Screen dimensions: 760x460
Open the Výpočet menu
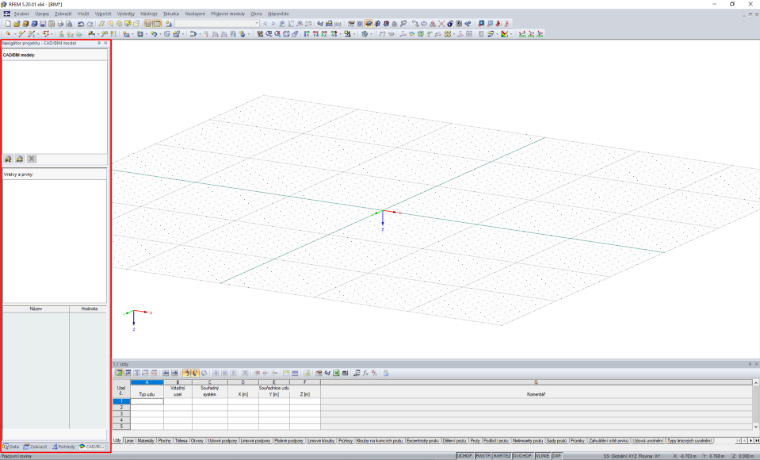103,14
